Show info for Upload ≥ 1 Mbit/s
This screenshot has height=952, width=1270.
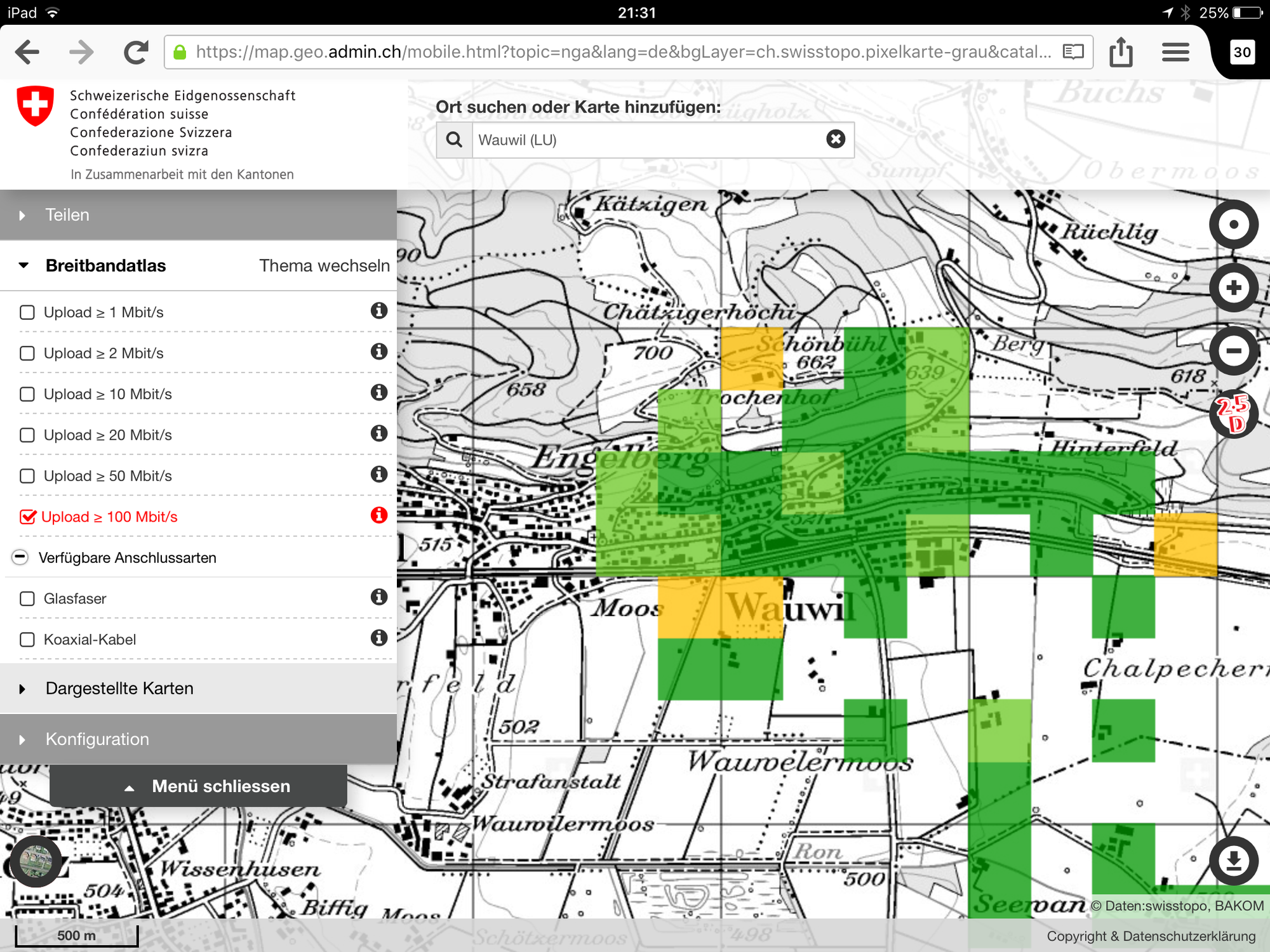click(x=379, y=310)
